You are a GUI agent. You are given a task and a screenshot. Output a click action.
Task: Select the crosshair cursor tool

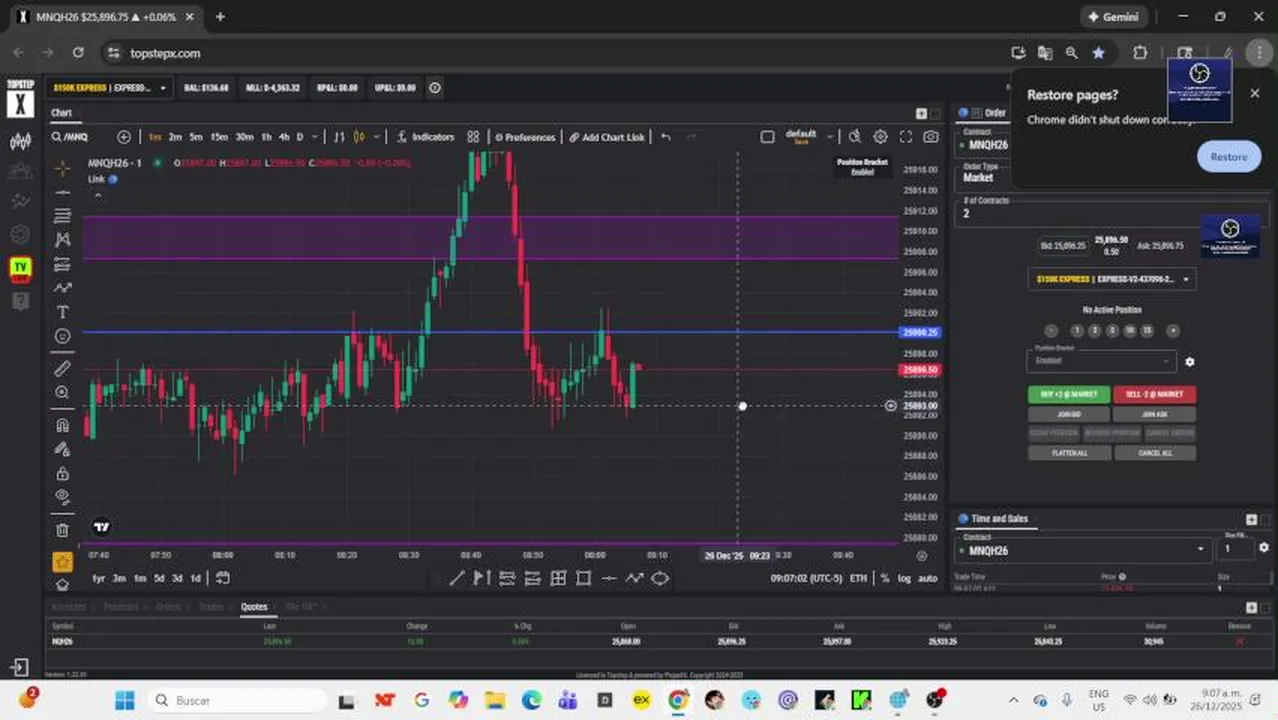62,168
